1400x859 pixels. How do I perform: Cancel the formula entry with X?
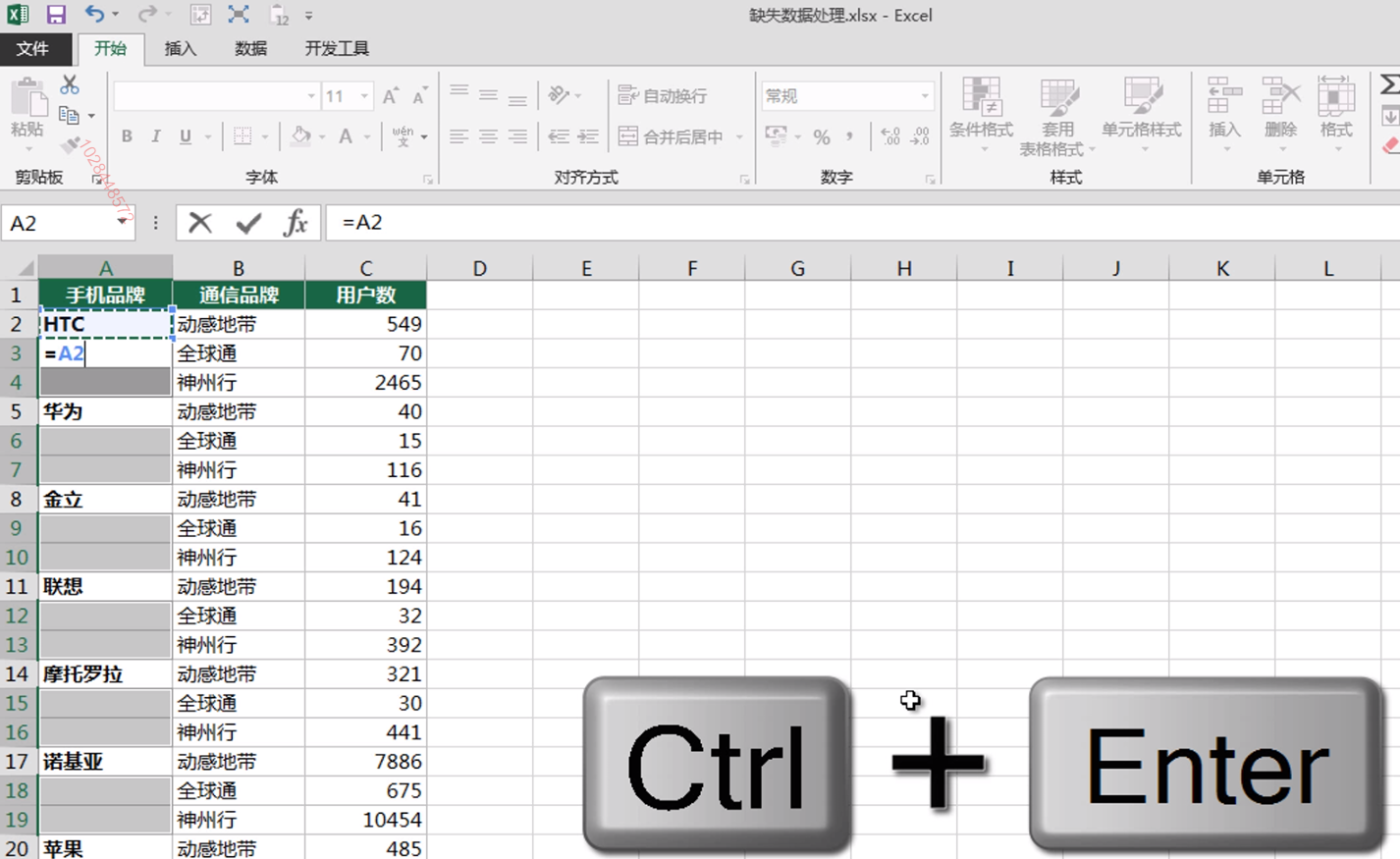(x=200, y=223)
